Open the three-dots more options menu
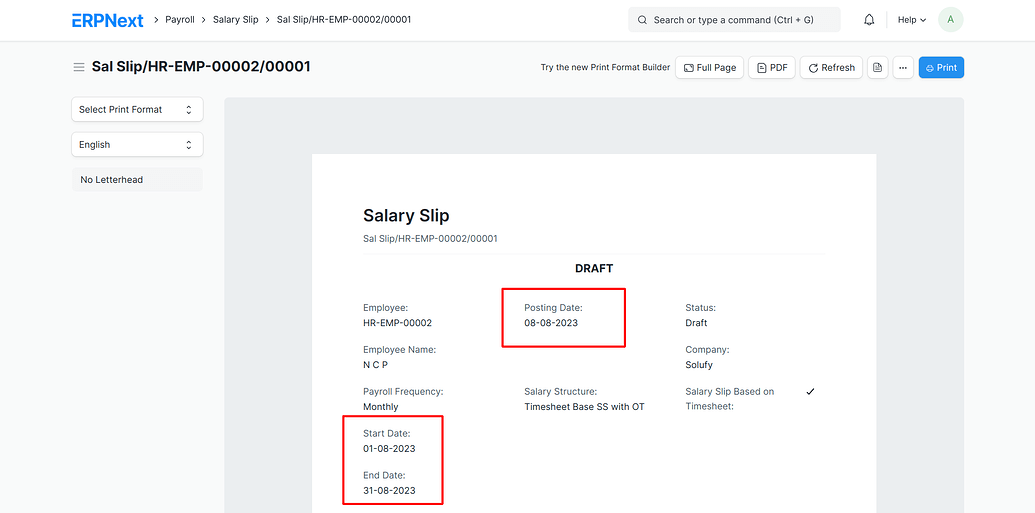 click(903, 67)
